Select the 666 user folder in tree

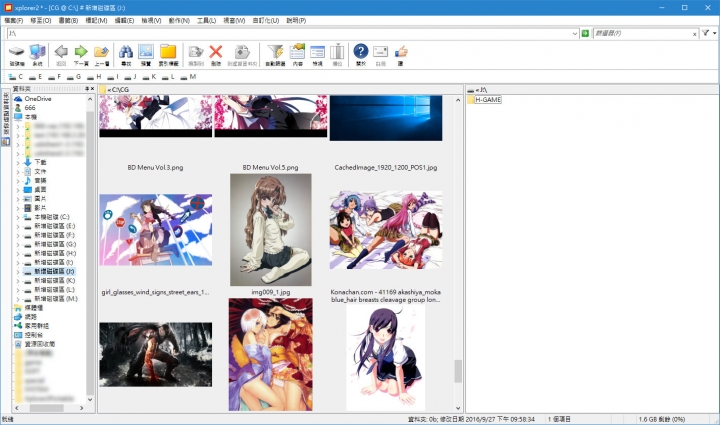[x=30, y=108]
